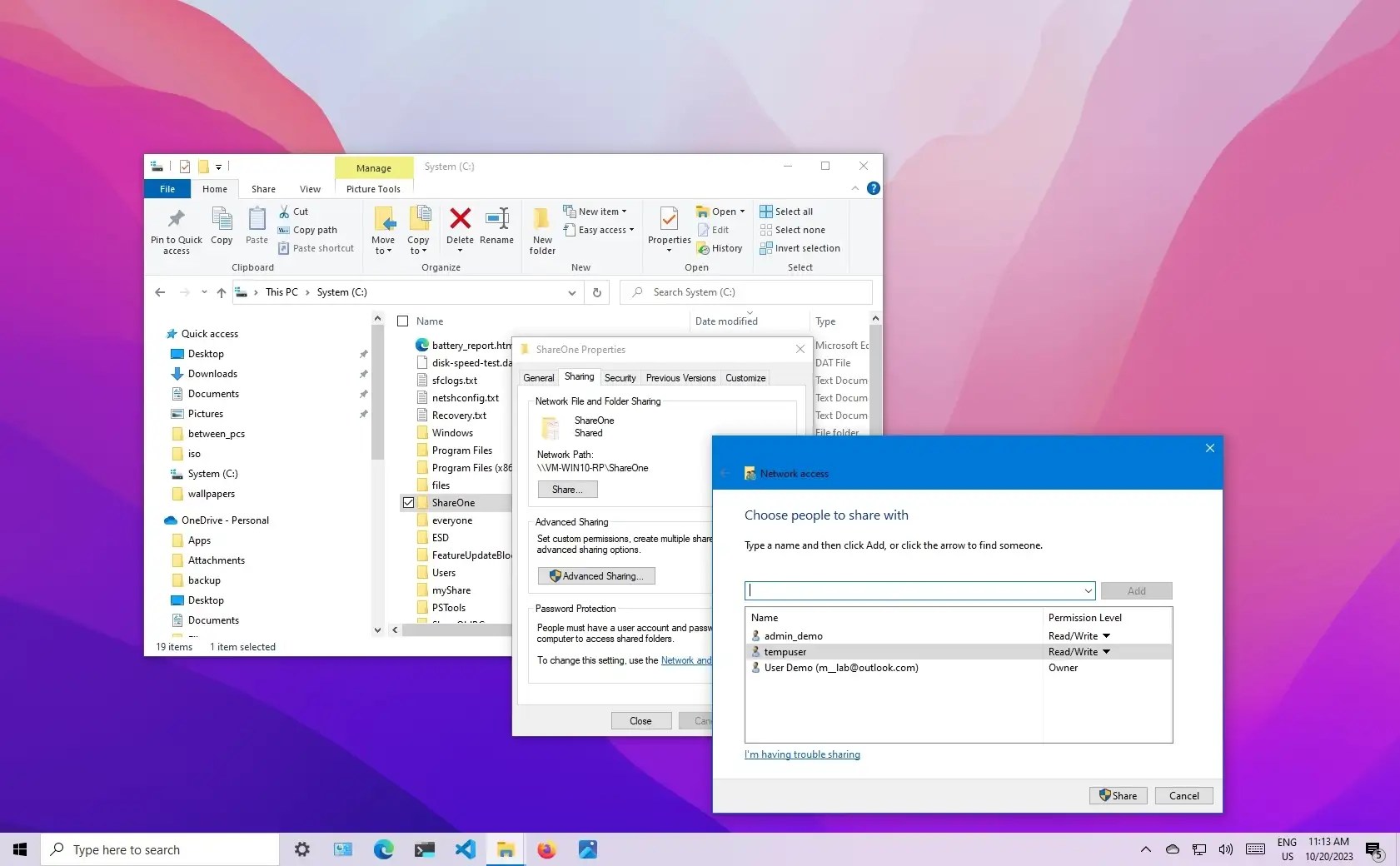The height and width of the screenshot is (866, 1400).
Task: Switch to the View ribbon tab
Action: 310,189
